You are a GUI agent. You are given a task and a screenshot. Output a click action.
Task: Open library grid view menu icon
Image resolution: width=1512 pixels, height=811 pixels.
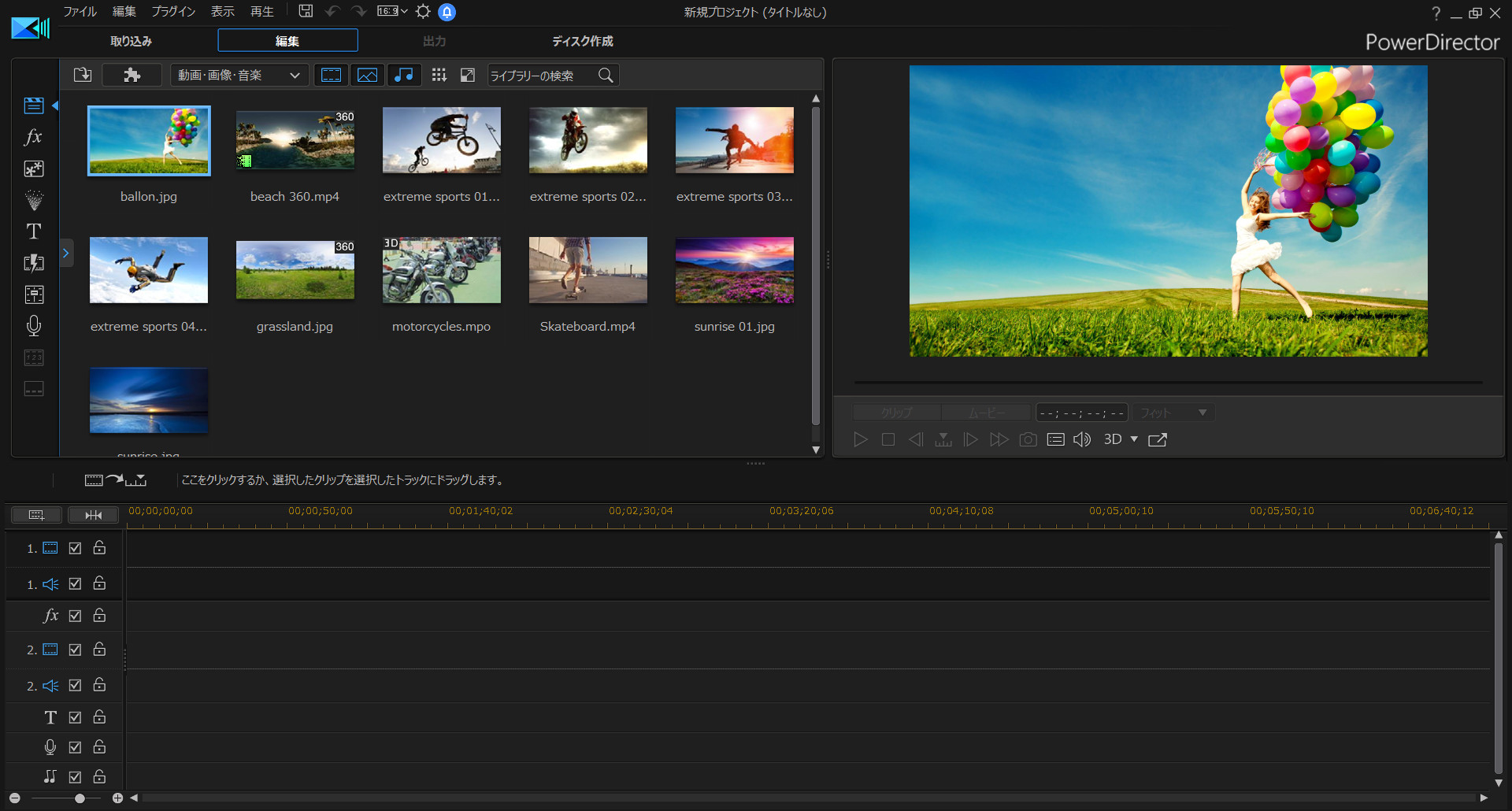pyautogui.click(x=439, y=75)
